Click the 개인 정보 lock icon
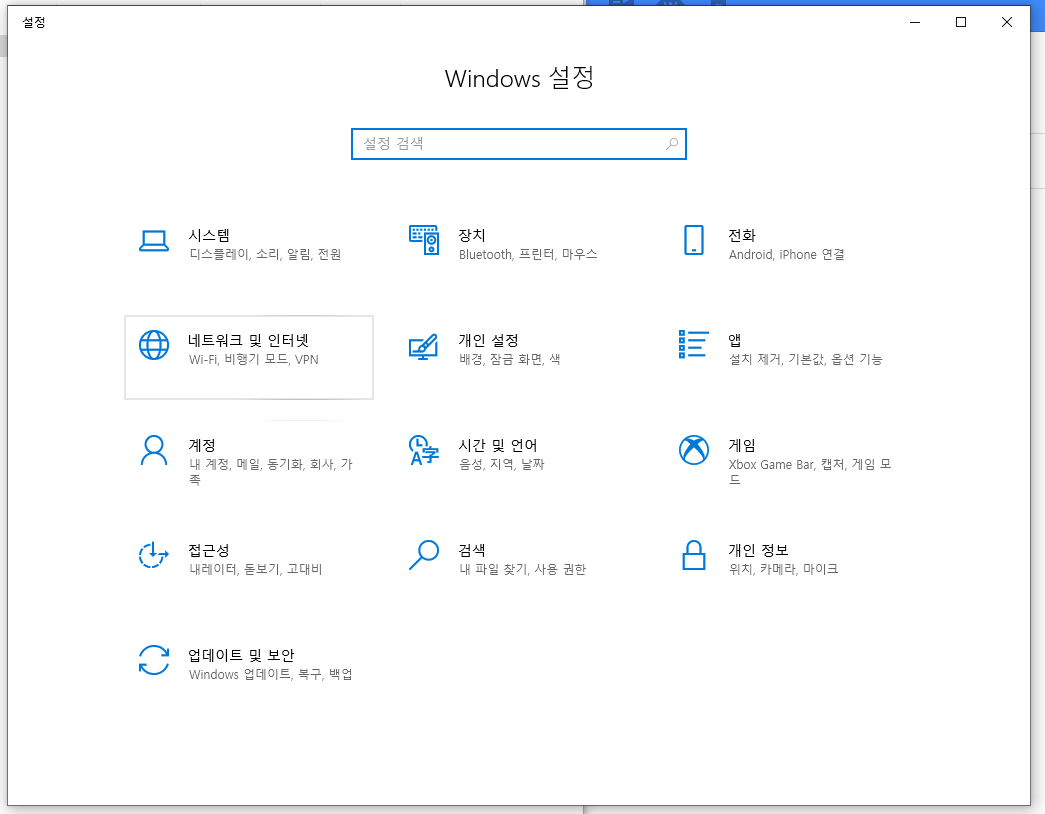The width and height of the screenshot is (1045, 814). click(x=694, y=555)
